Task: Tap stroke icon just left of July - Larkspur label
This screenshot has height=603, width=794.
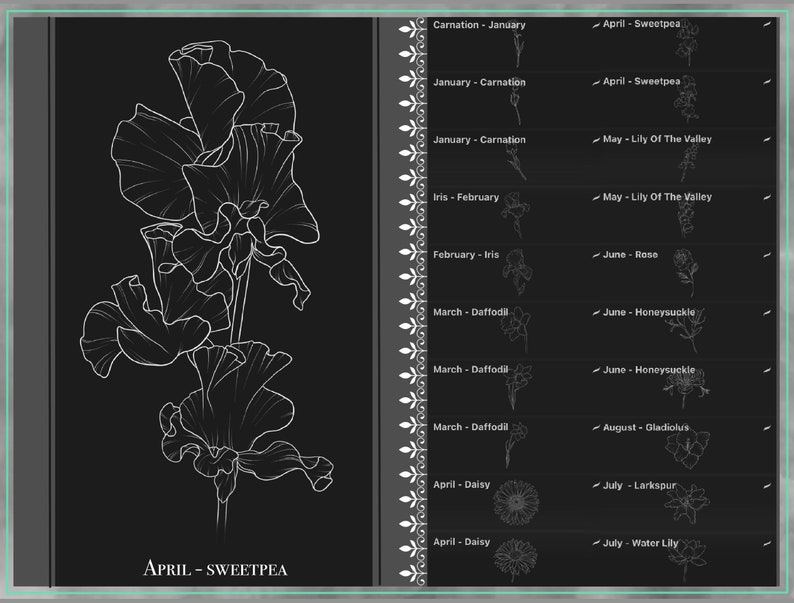Action: click(x=597, y=486)
